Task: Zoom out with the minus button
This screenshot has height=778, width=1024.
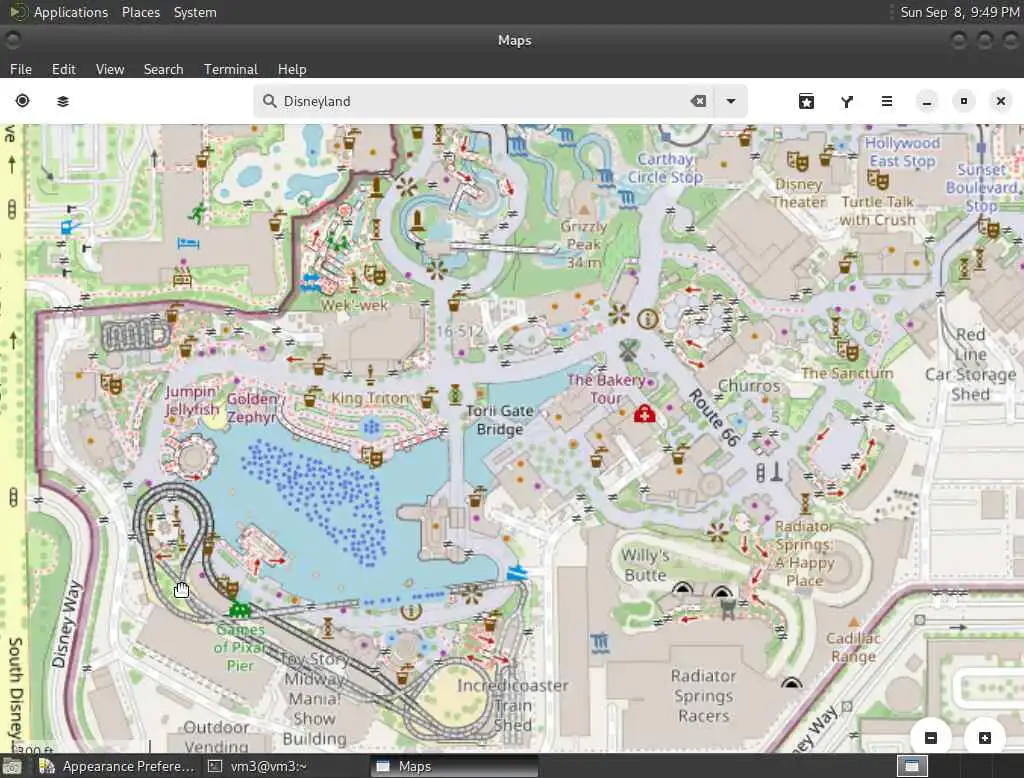Action: (931, 737)
